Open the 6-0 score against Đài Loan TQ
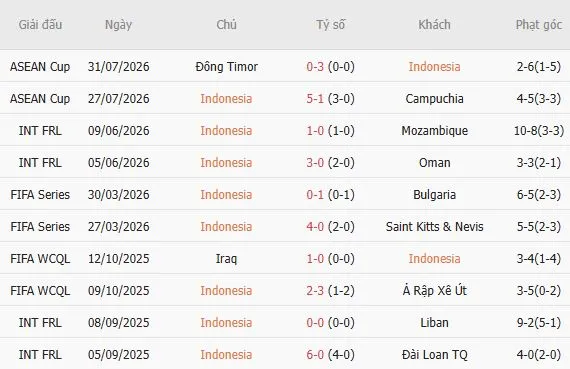The height and width of the screenshot is (369, 570). [315, 355]
